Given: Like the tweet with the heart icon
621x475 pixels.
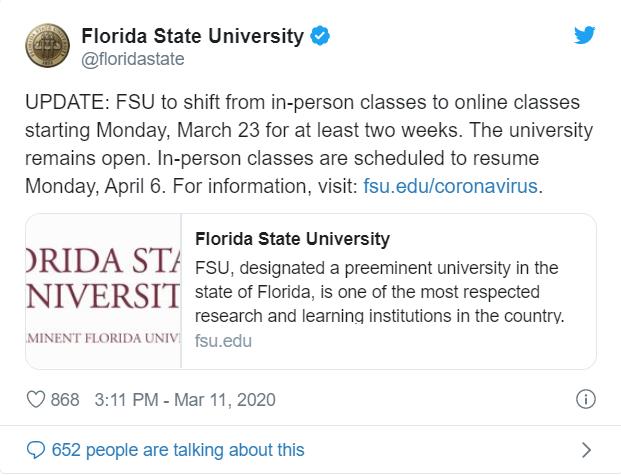Looking at the screenshot, I should (x=36, y=399).
